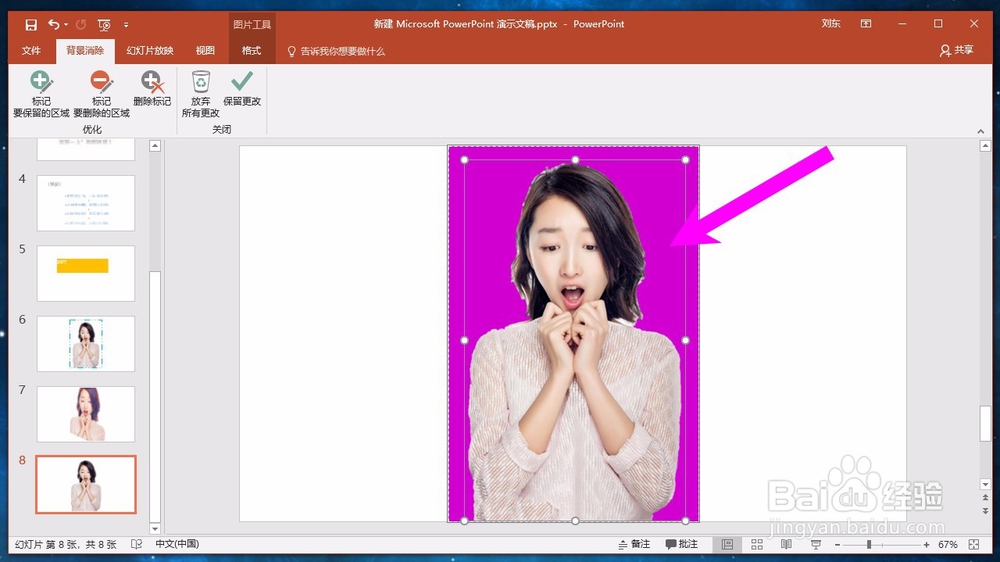Switch to Reading view icon
Viewport: 1000px width, 562px height.
click(786, 544)
